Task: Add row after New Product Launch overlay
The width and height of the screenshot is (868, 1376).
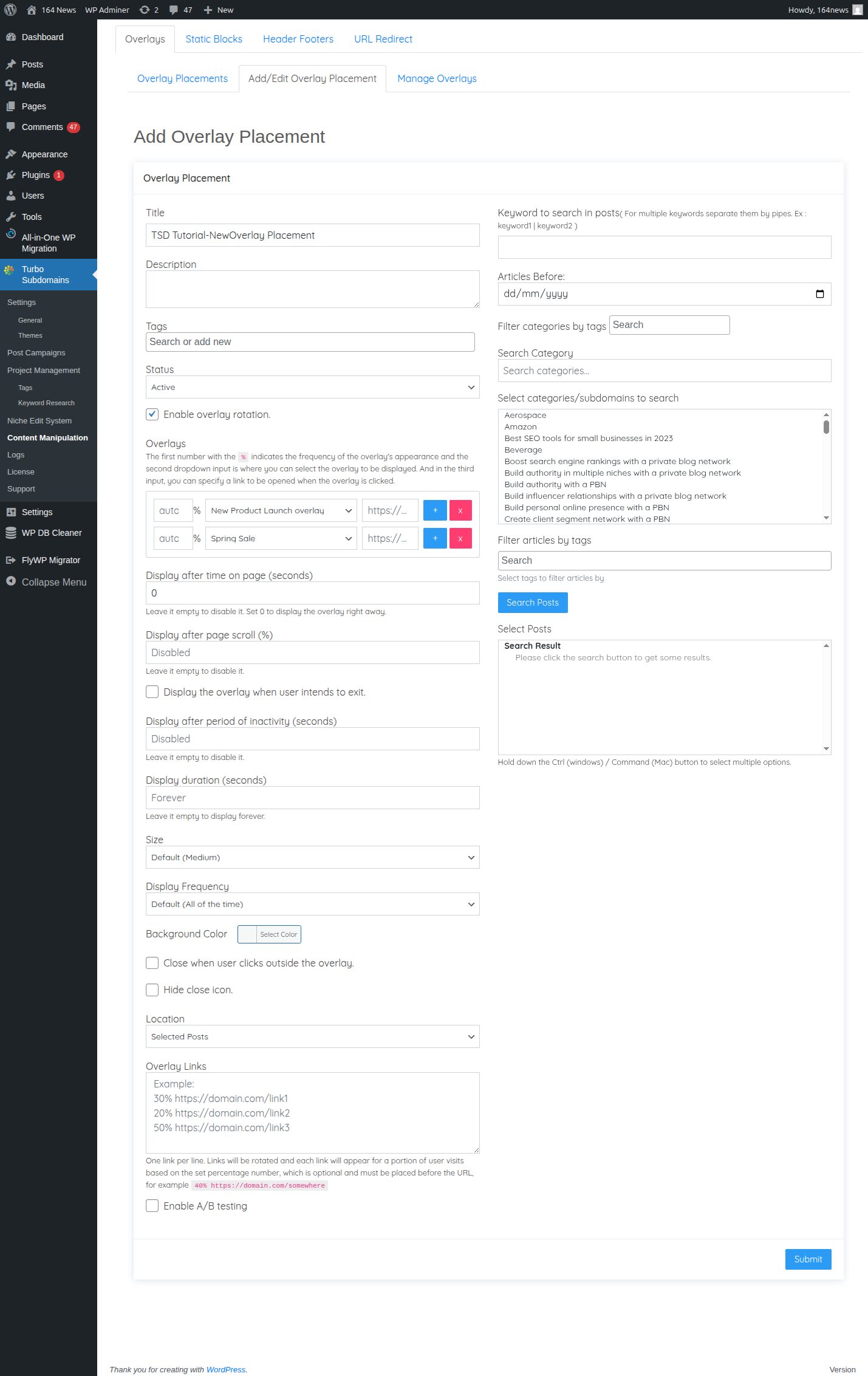Action: click(435, 510)
